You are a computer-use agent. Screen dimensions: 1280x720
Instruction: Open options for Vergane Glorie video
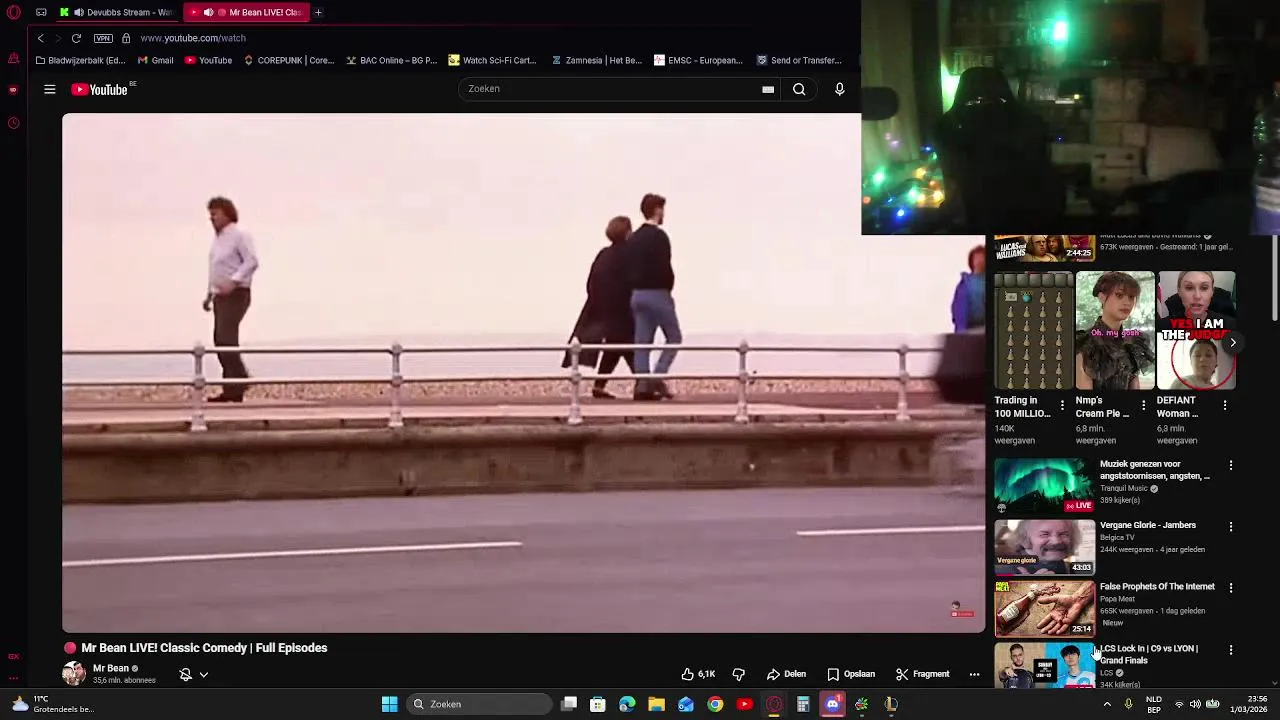tap(1231, 526)
